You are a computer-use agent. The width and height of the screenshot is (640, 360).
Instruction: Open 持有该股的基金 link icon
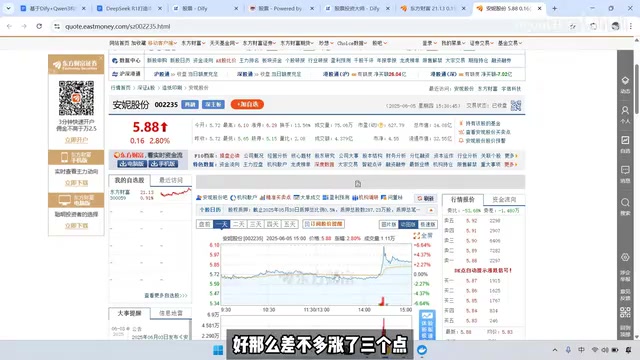pyautogui.click(x=461, y=123)
